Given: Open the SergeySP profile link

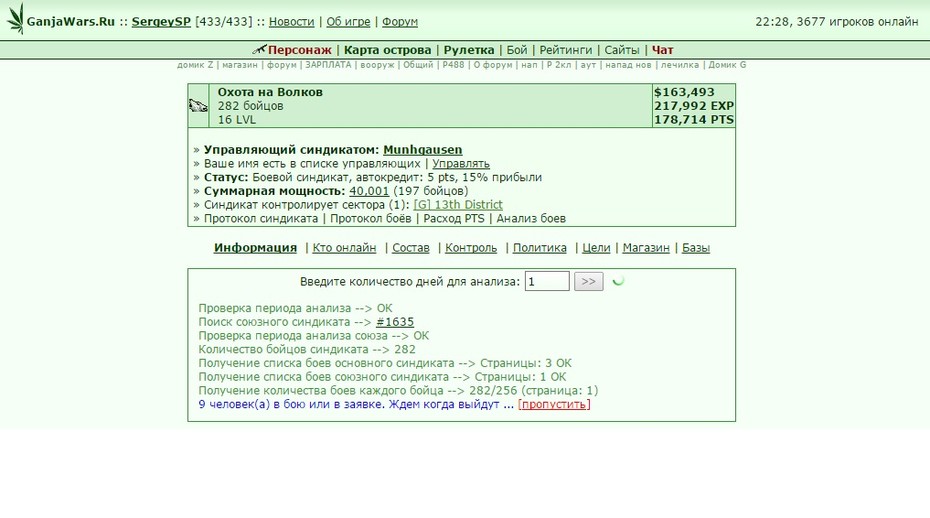Looking at the screenshot, I should click(161, 21).
